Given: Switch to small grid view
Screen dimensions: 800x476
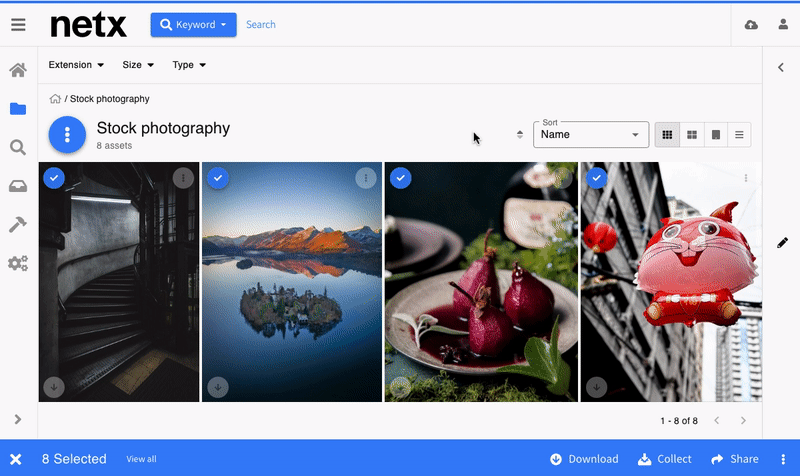Looking at the screenshot, I should coord(667,135).
